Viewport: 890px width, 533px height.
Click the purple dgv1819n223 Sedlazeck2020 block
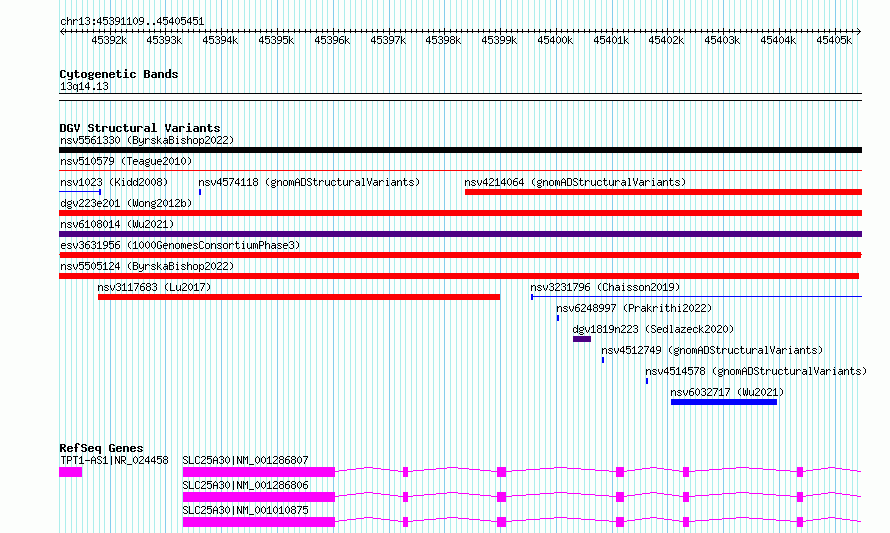pos(581,339)
